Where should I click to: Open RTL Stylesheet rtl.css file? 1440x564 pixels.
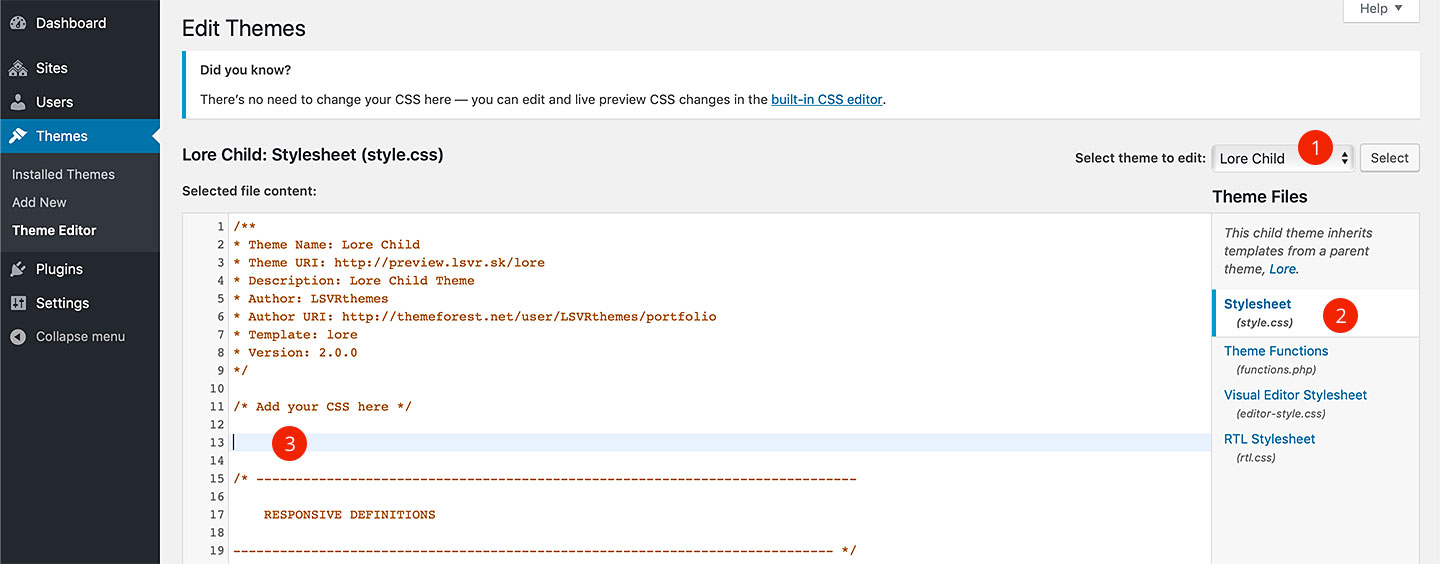tap(1269, 447)
